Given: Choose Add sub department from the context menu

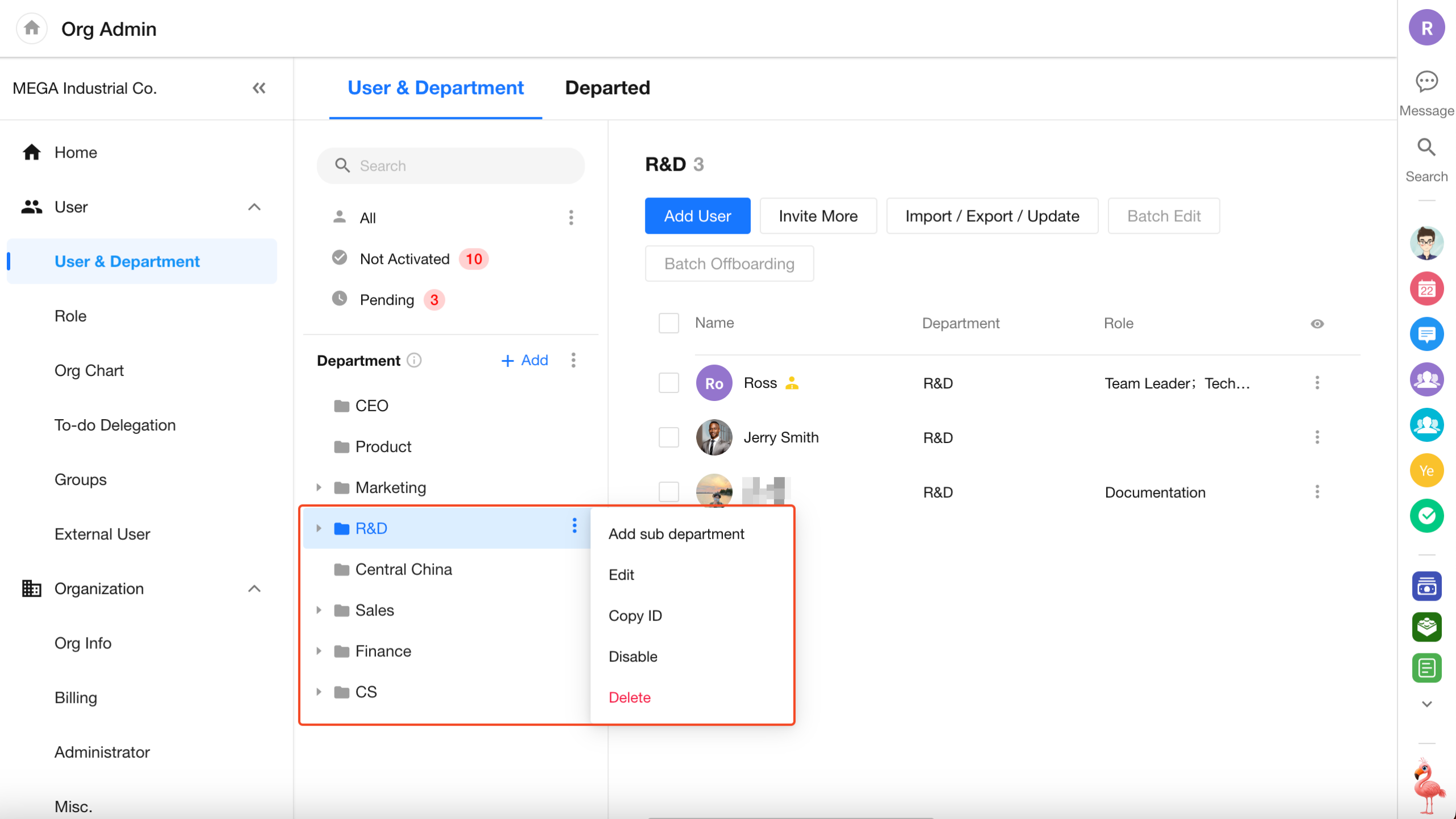Looking at the screenshot, I should click(676, 534).
